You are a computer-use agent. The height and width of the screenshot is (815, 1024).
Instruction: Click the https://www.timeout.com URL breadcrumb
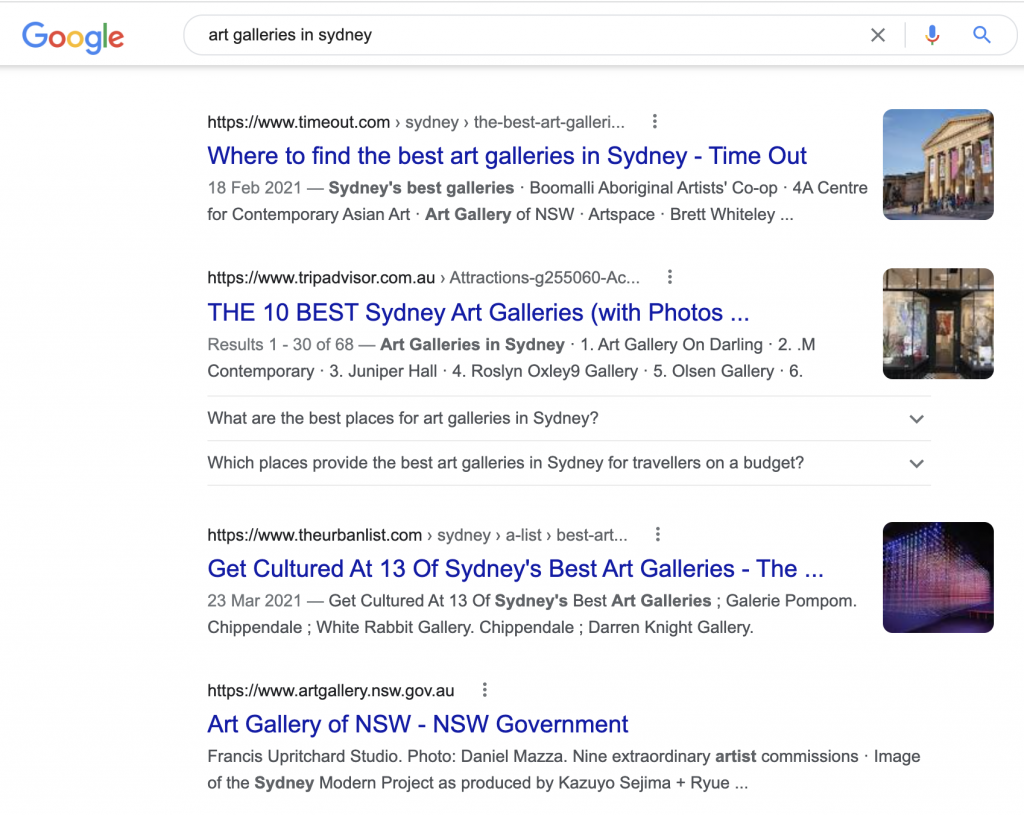(416, 122)
